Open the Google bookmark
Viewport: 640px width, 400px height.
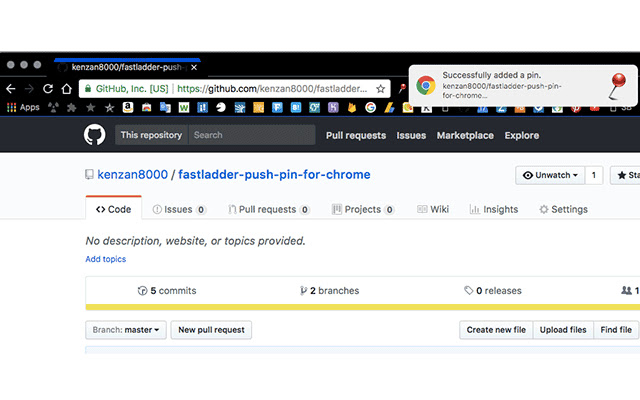pyautogui.click(x=370, y=107)
